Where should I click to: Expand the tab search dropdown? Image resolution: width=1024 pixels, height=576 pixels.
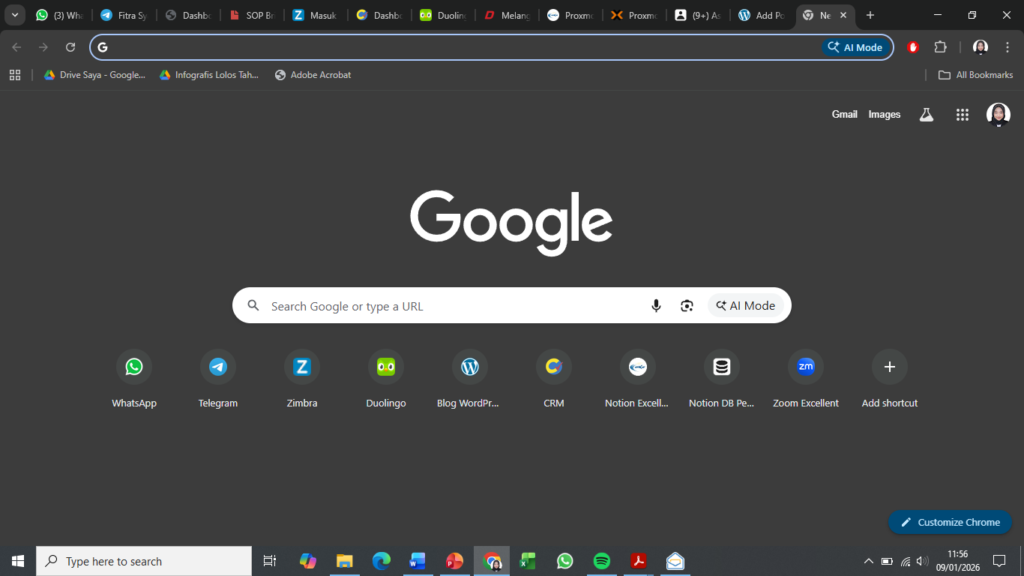tap(15, 15)
